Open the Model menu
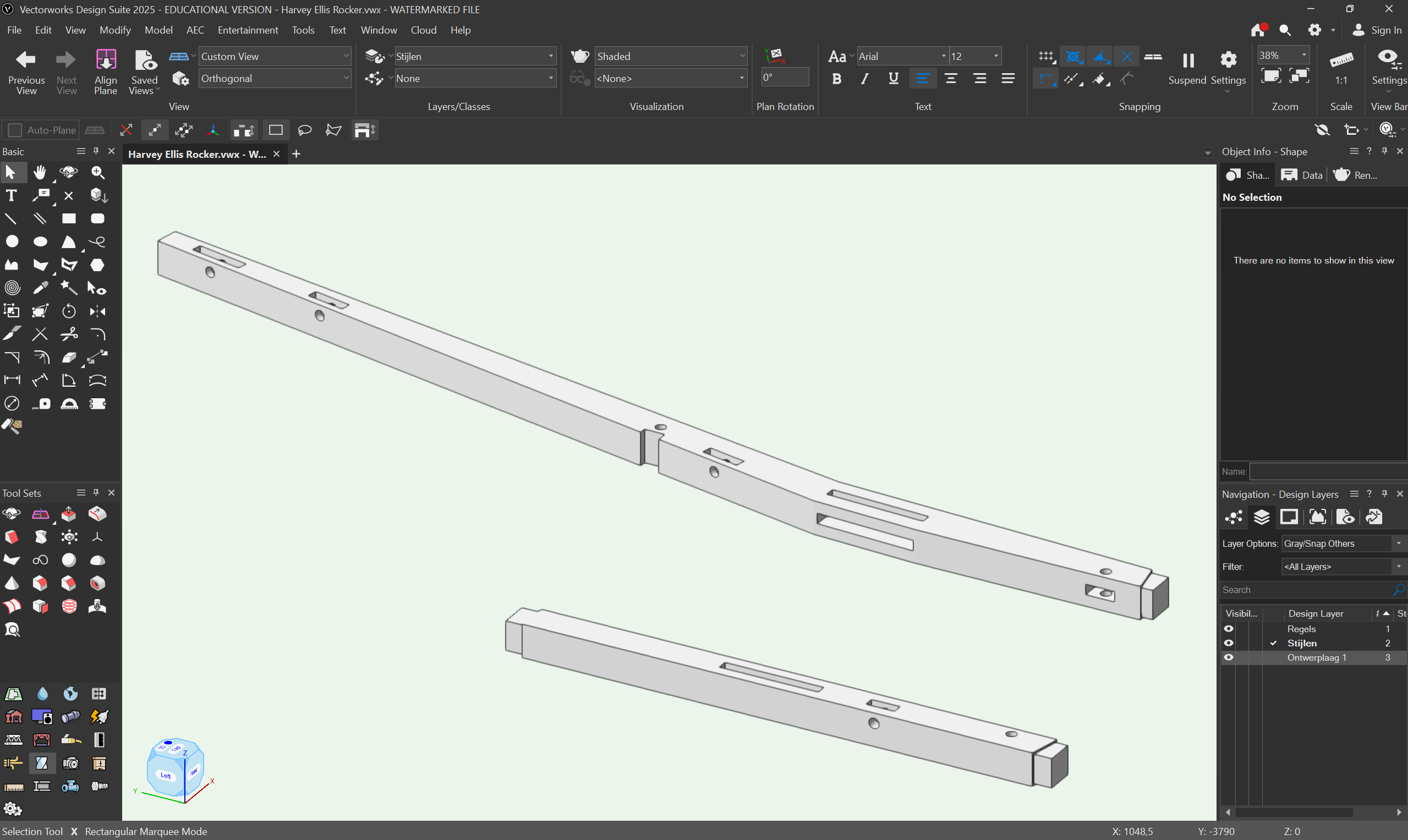This screenshot has height=840, width=1408. click(x=158, y=30)
